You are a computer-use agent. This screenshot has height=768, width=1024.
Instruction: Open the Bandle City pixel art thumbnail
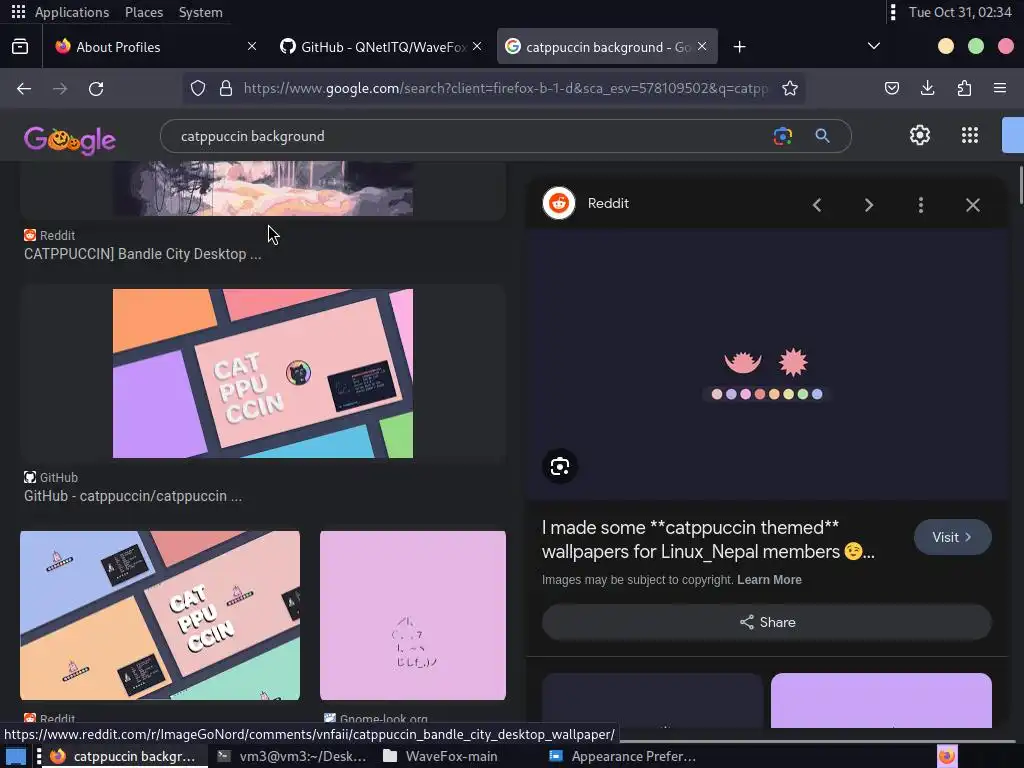[x=263, y=189]
